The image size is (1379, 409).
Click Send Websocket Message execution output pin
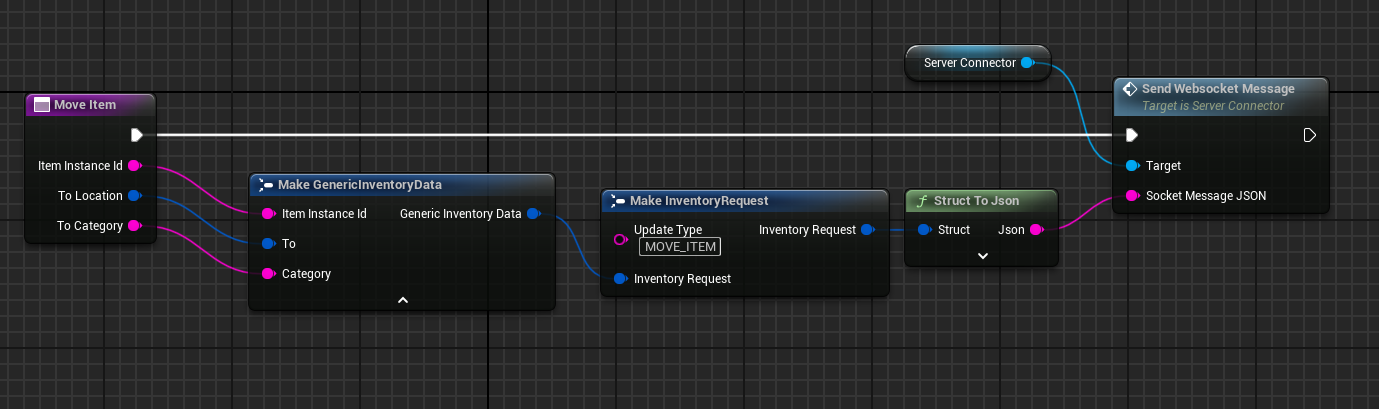click(1309, 135)
